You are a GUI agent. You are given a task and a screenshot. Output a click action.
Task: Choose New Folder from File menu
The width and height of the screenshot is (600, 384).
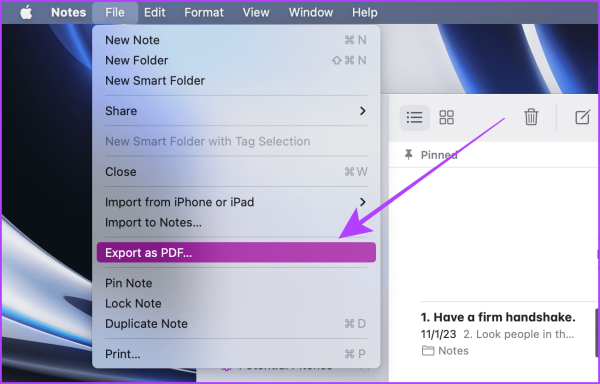236,60
